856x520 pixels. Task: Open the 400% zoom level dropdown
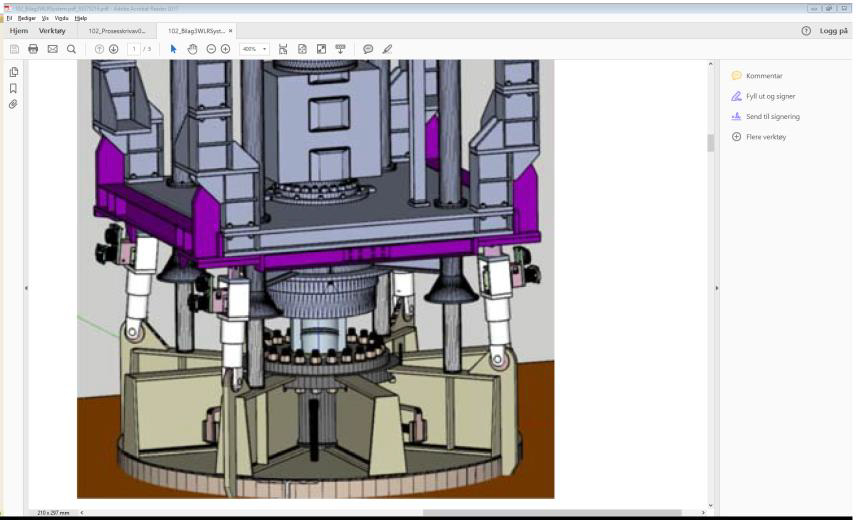pos(265,49)
